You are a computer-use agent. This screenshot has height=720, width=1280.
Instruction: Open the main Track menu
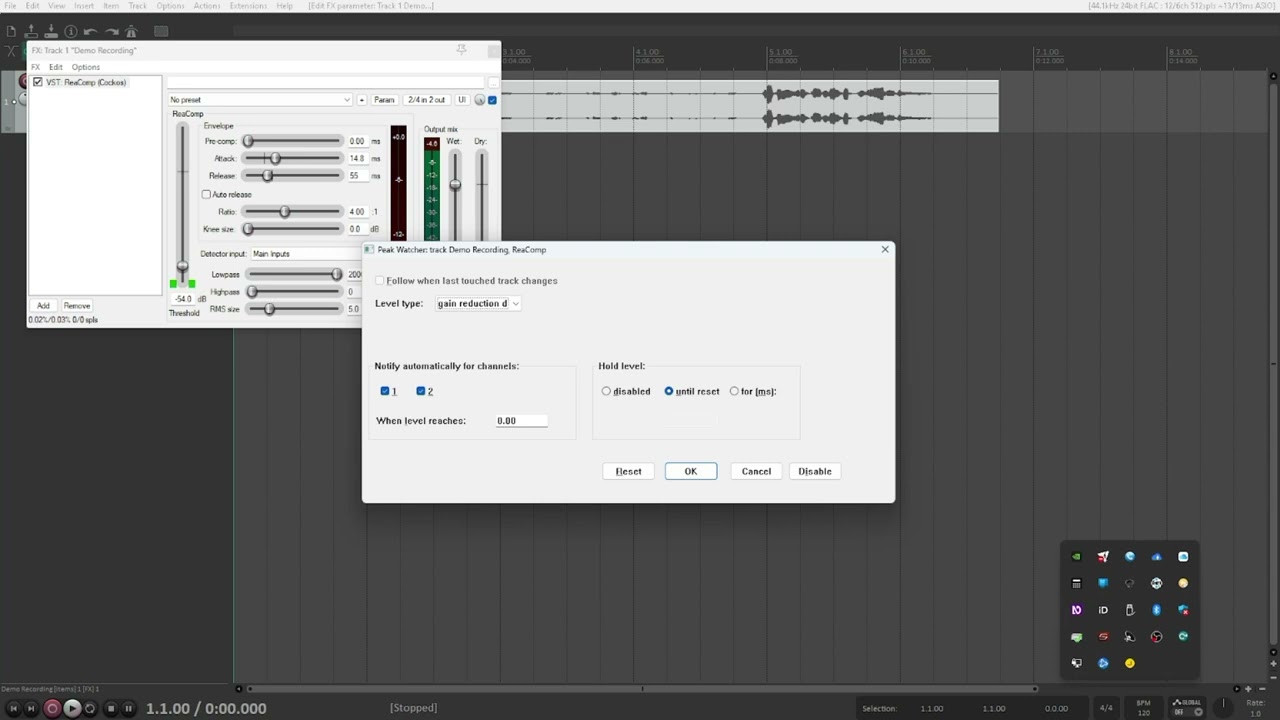(137, 6)
